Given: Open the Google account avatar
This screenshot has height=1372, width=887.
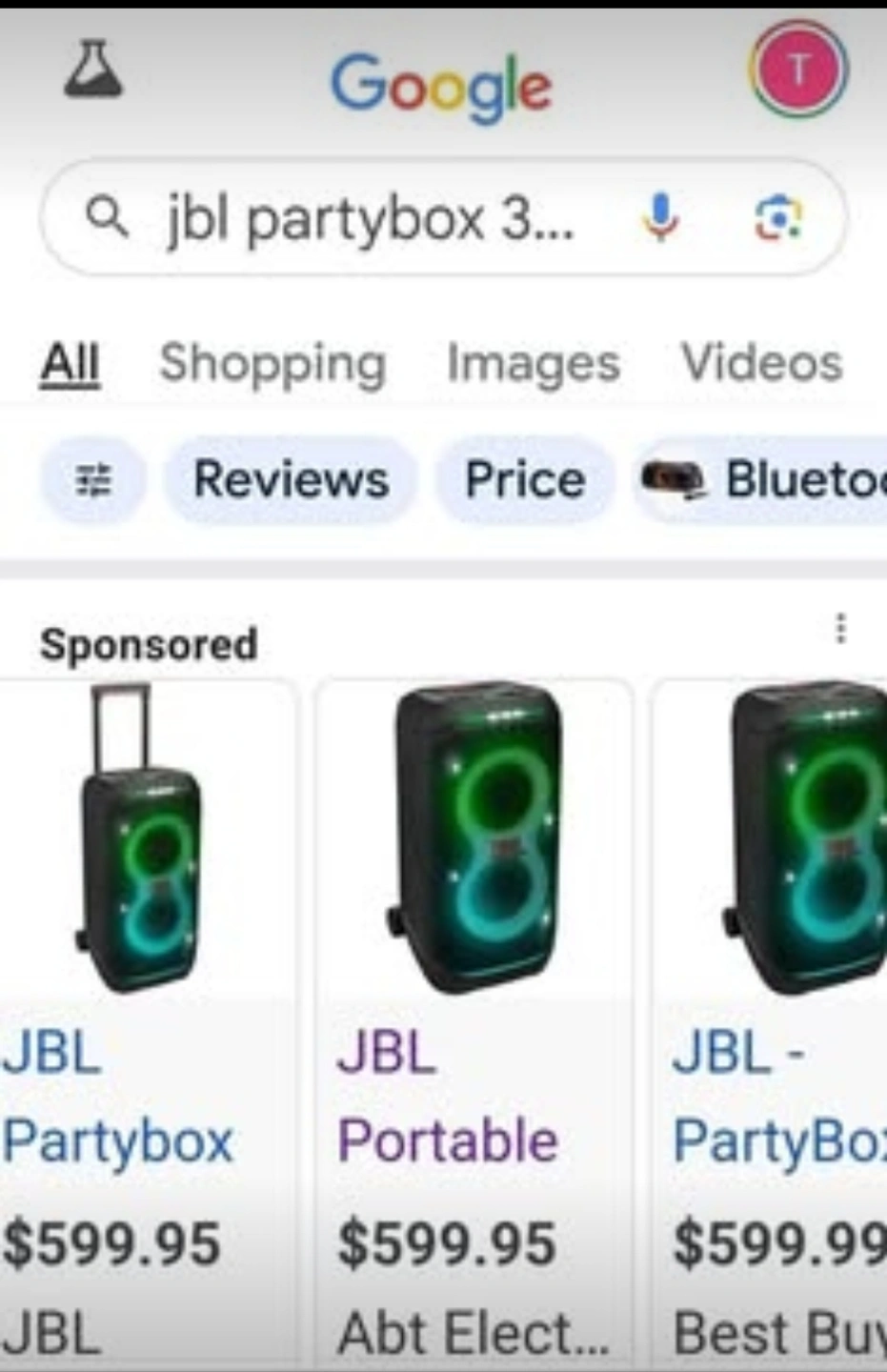Looking at the screenshot, I should 798,69.
